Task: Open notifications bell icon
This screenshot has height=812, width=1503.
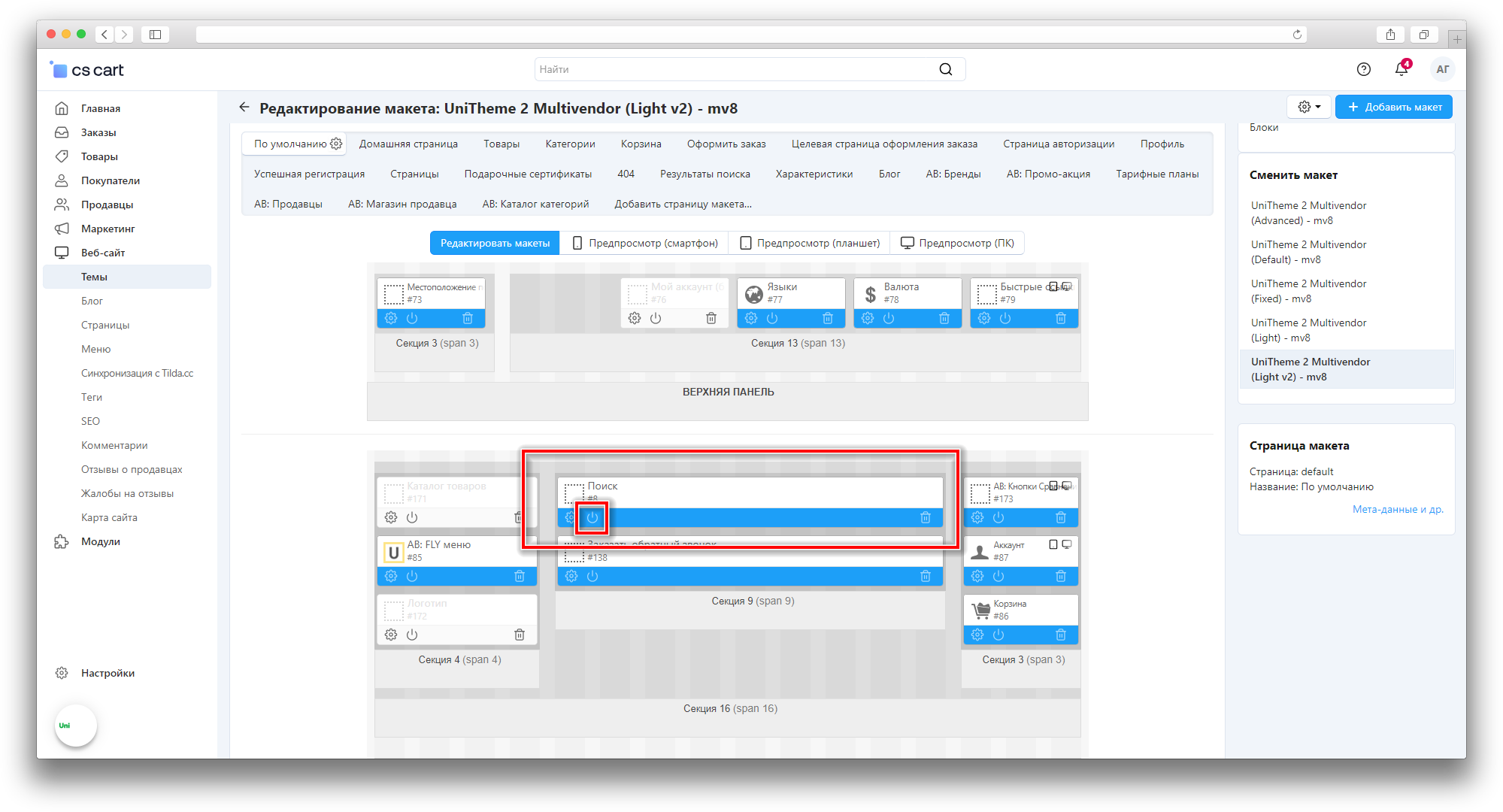Action: click(1401, 69)
